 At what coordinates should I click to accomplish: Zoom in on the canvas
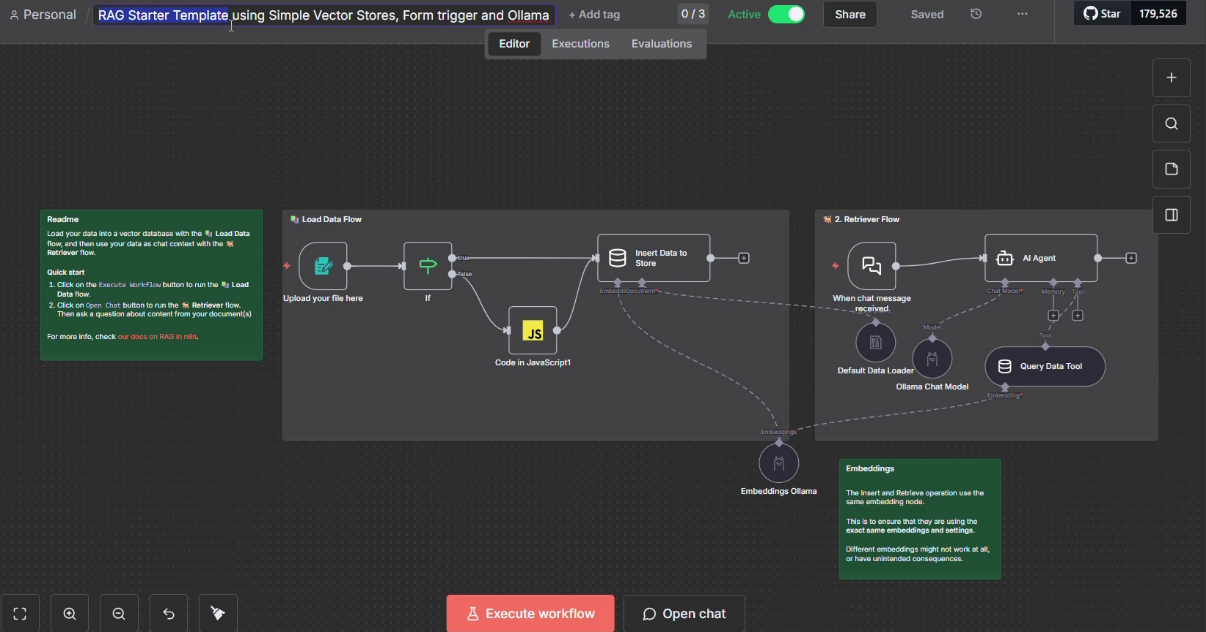point(70,614)
